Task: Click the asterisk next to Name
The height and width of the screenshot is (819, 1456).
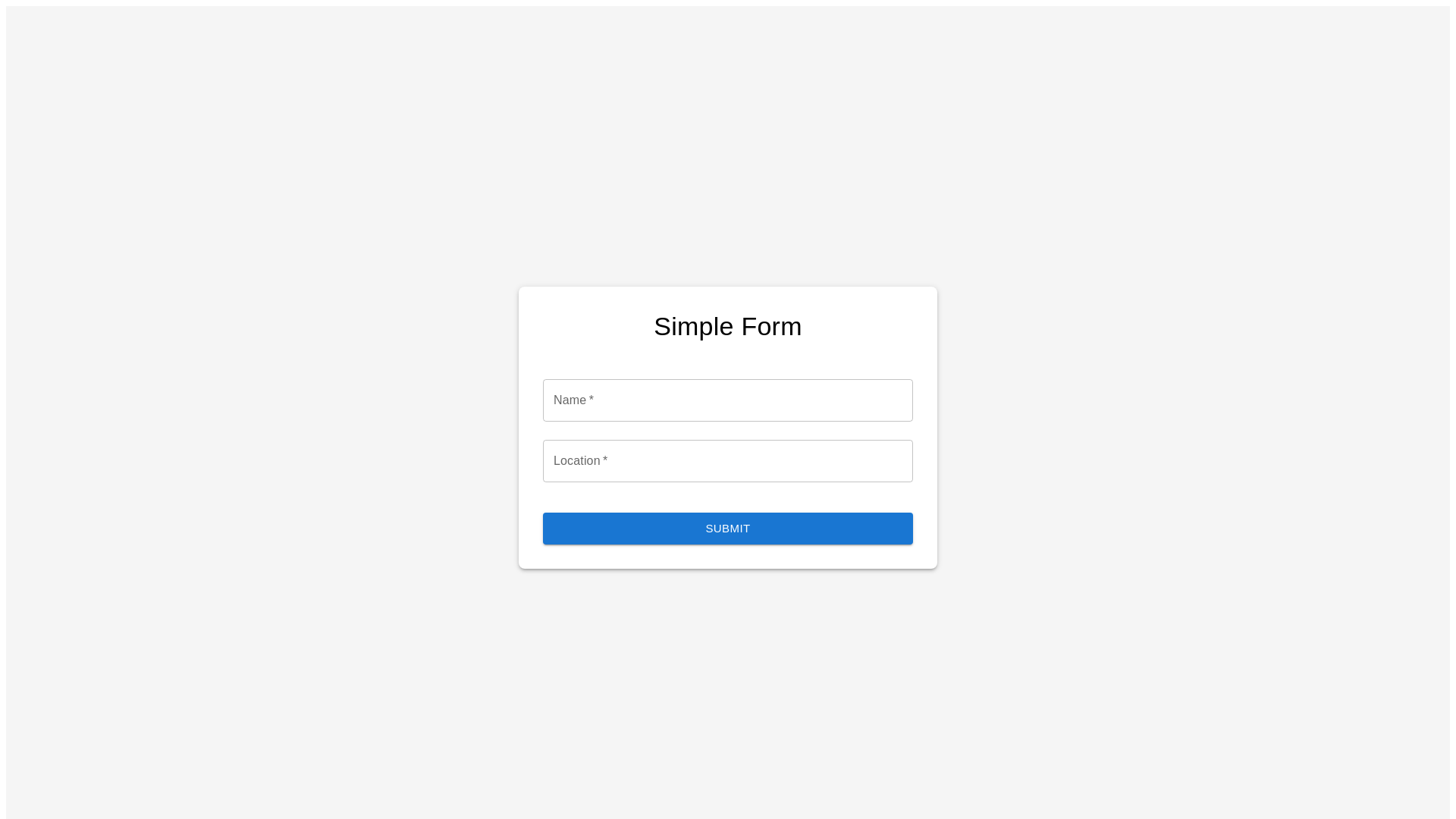Action: point(593,400)
